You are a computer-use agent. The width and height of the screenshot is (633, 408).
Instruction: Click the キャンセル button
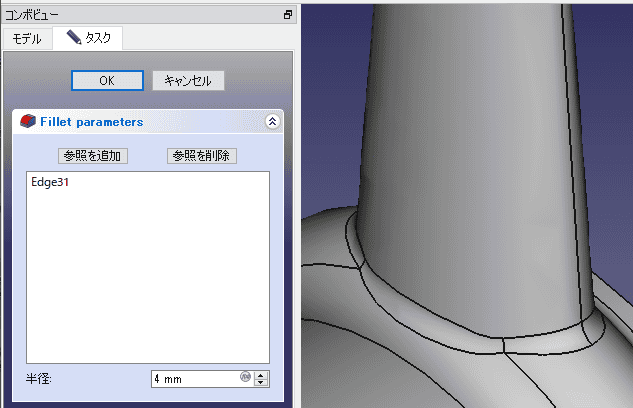tap(188, 81)
